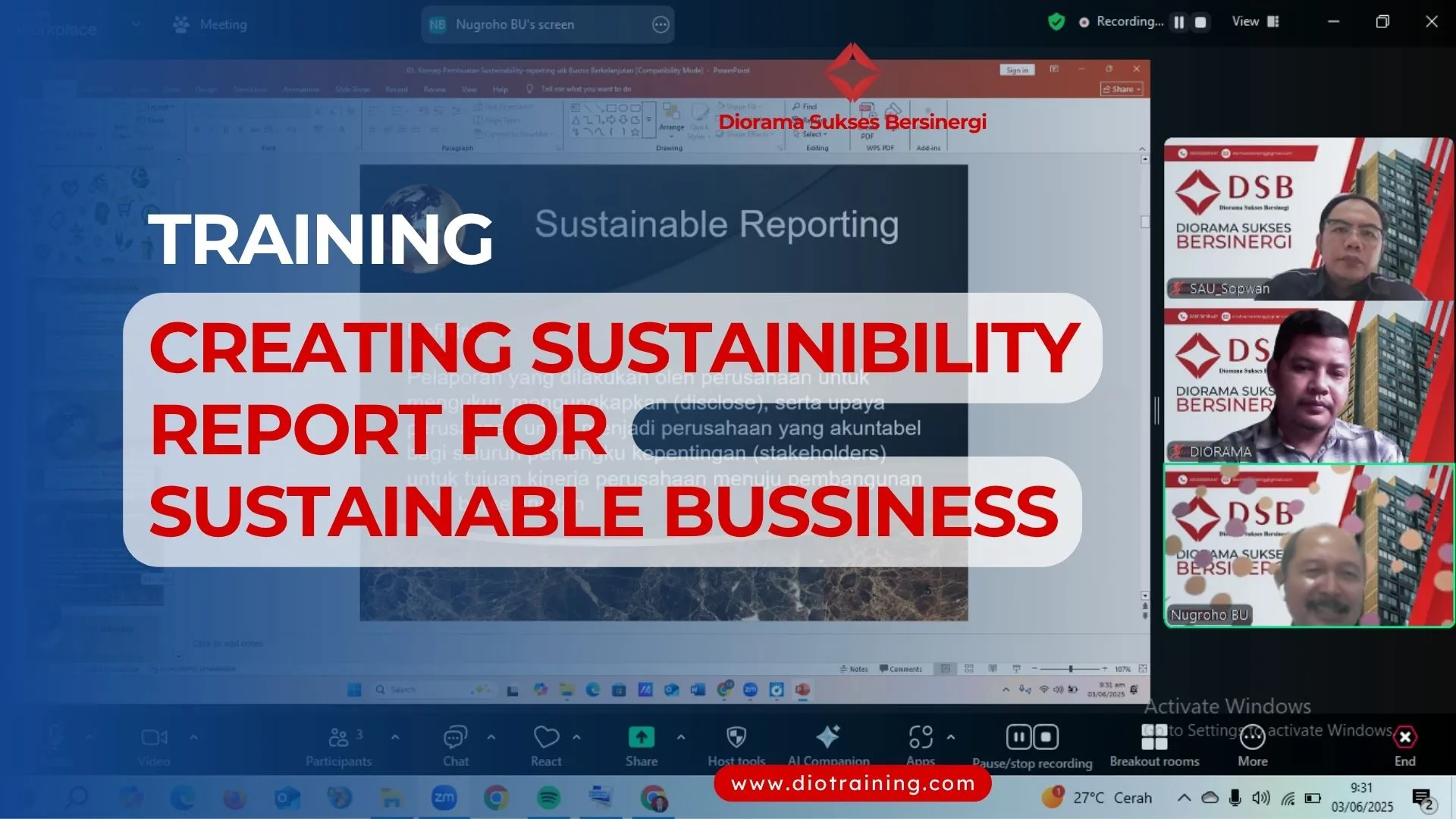Toggle the Zoom Video camera
Image resolution: width=1456 pixels, height=819 pixels.
tap(154, 746)
